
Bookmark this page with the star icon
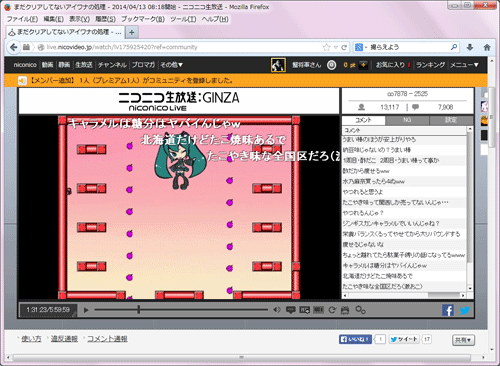(326, 47)
